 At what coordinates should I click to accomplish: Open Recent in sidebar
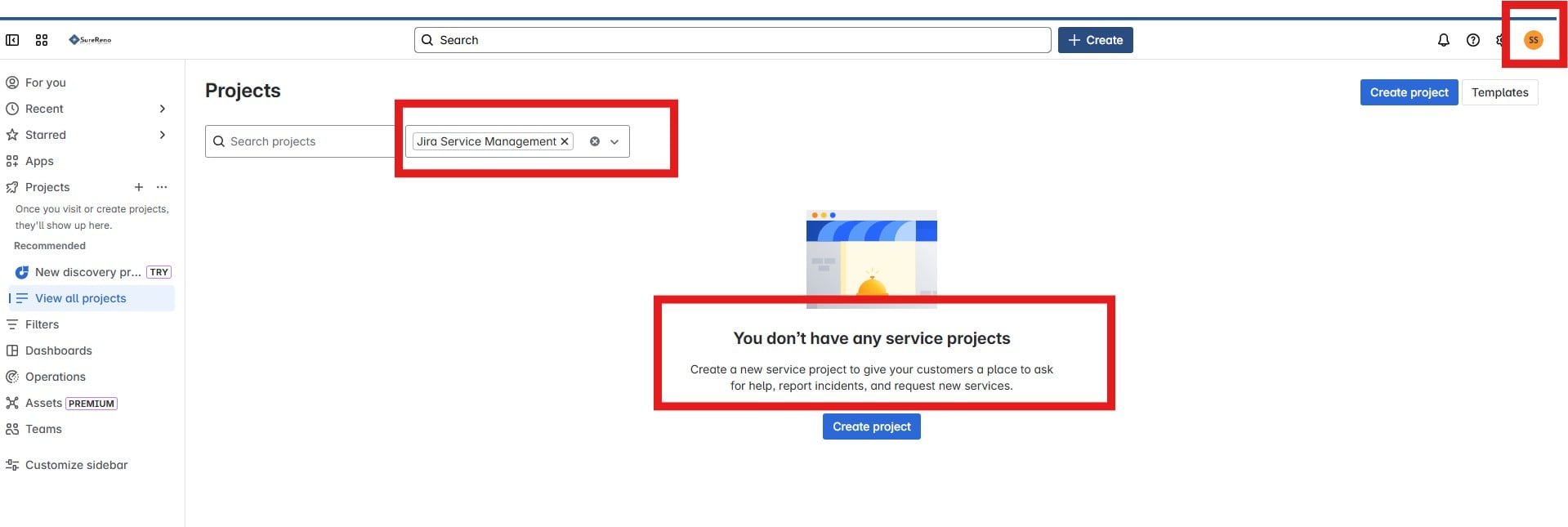pyautogui.click(x=44, y=109)
